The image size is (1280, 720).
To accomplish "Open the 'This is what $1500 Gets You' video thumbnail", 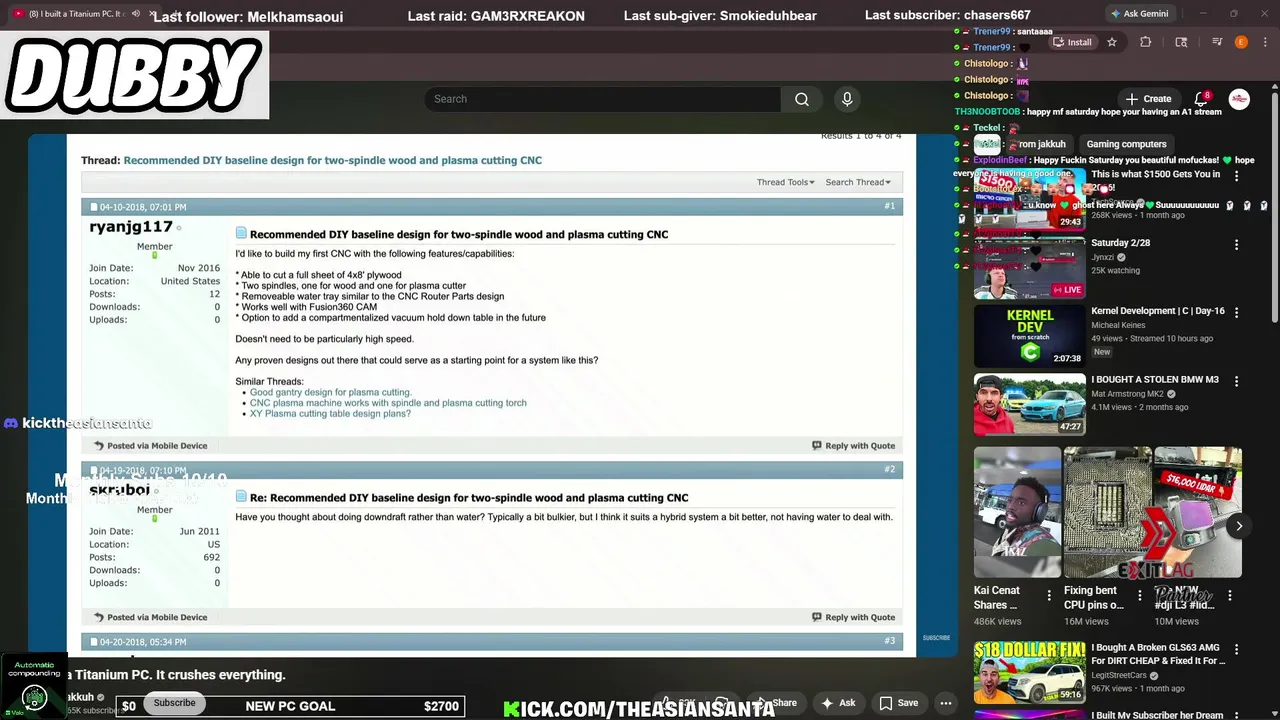I will pos(1029,199).
